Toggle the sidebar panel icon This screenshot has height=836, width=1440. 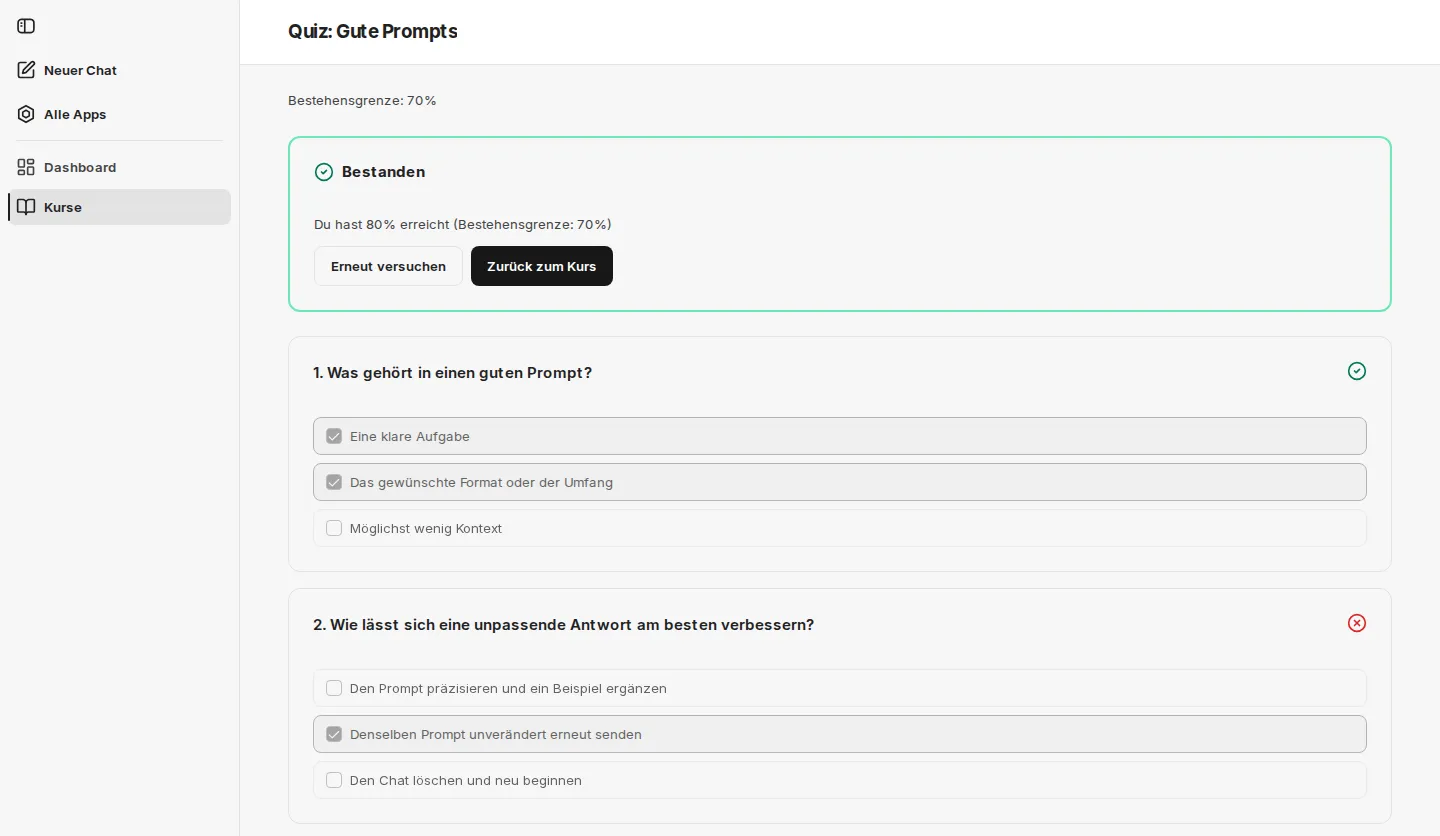pyautogui.click(x=26, y=26)
